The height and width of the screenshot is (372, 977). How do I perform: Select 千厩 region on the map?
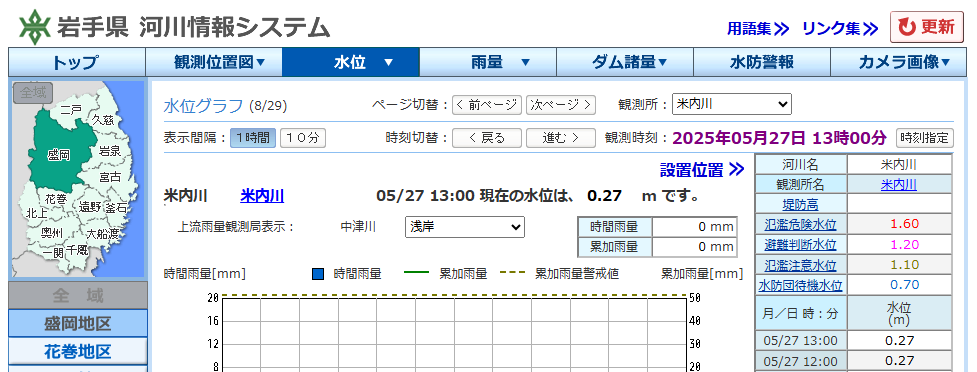coord(77,250)
